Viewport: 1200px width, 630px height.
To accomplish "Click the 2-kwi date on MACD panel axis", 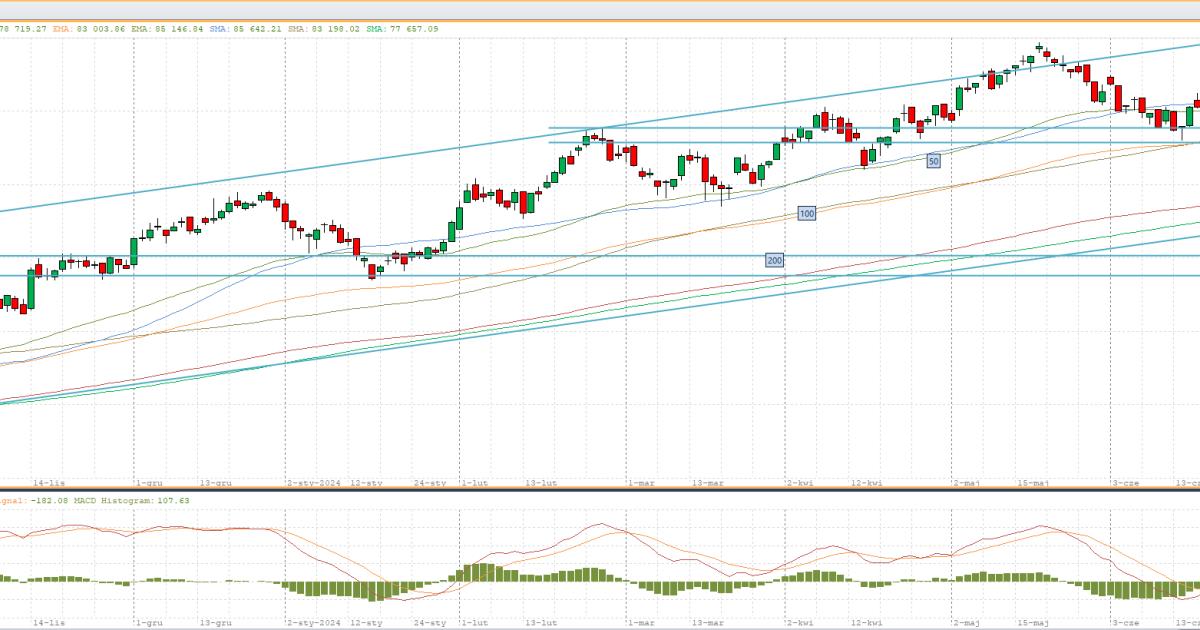I will pos(799,621).
